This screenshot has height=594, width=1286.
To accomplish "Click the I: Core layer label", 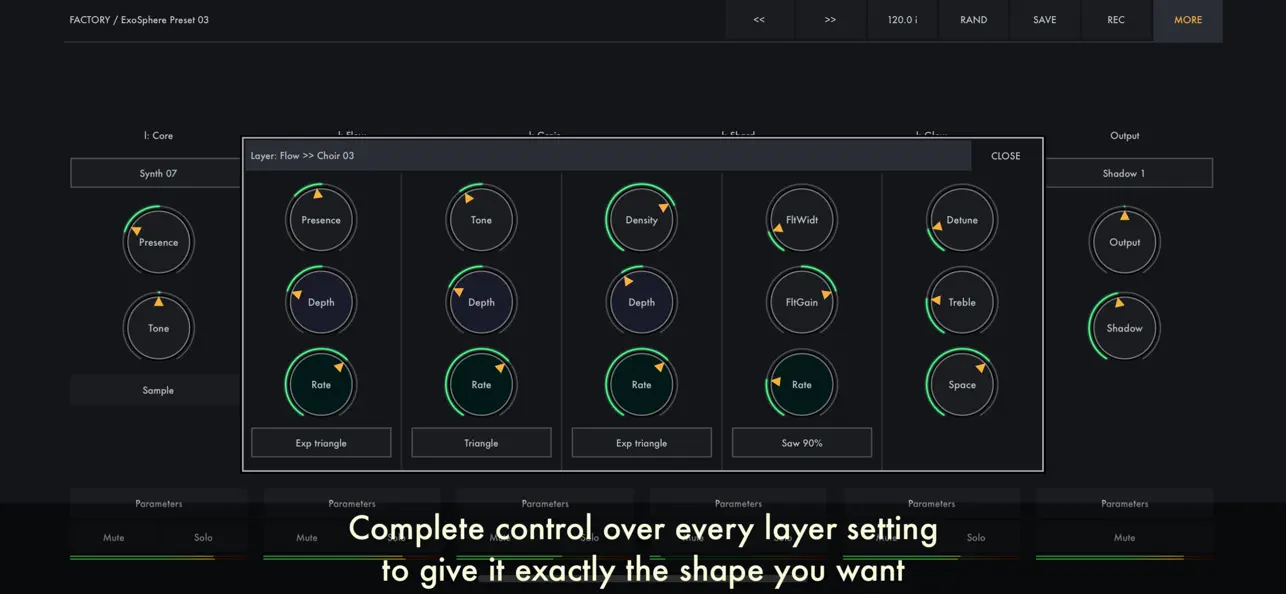I will [158, 135].
